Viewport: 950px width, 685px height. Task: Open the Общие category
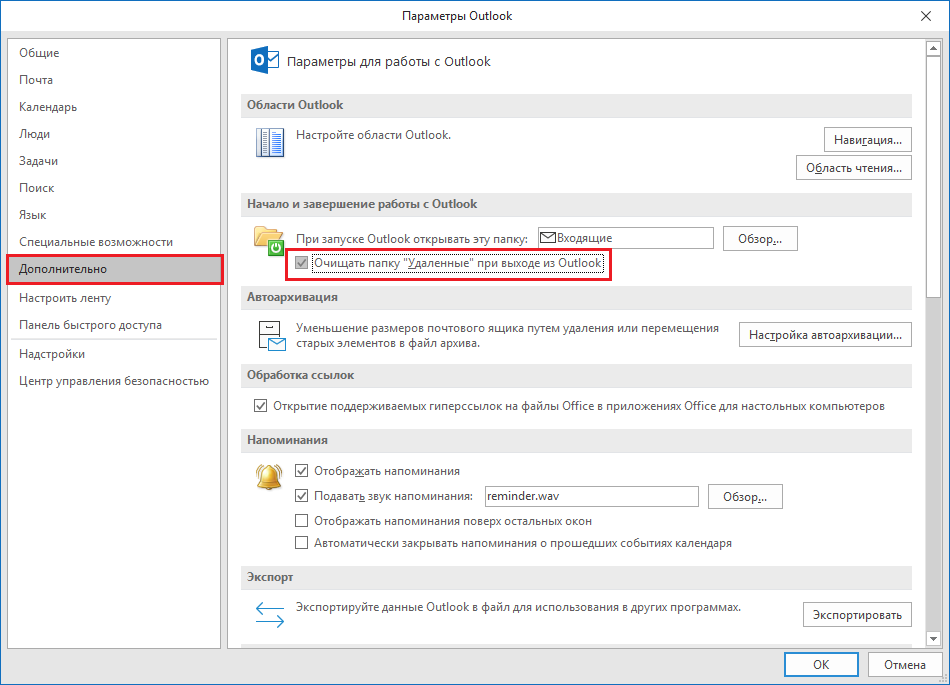(114, 53)
